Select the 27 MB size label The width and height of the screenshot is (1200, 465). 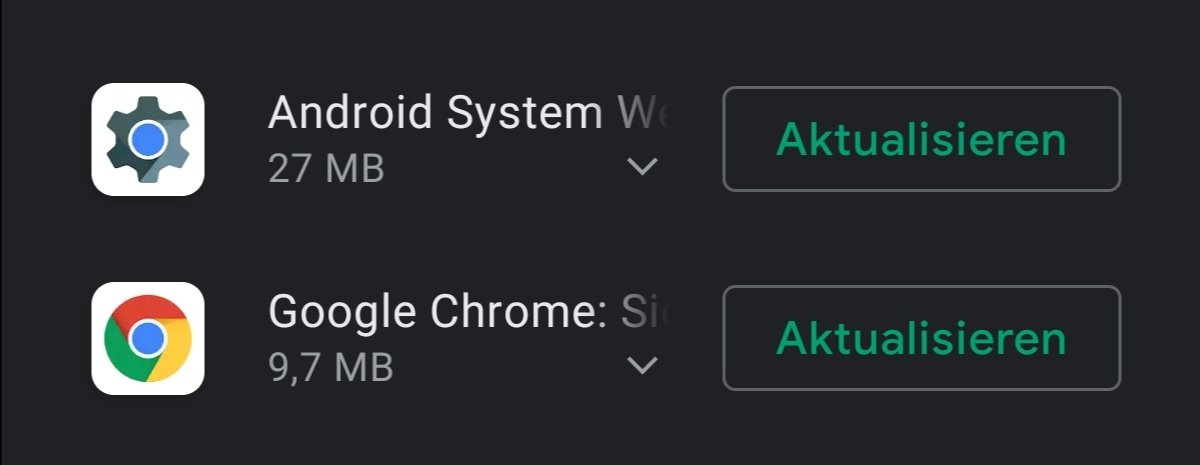pyautogui.click(x=326, y=168)
